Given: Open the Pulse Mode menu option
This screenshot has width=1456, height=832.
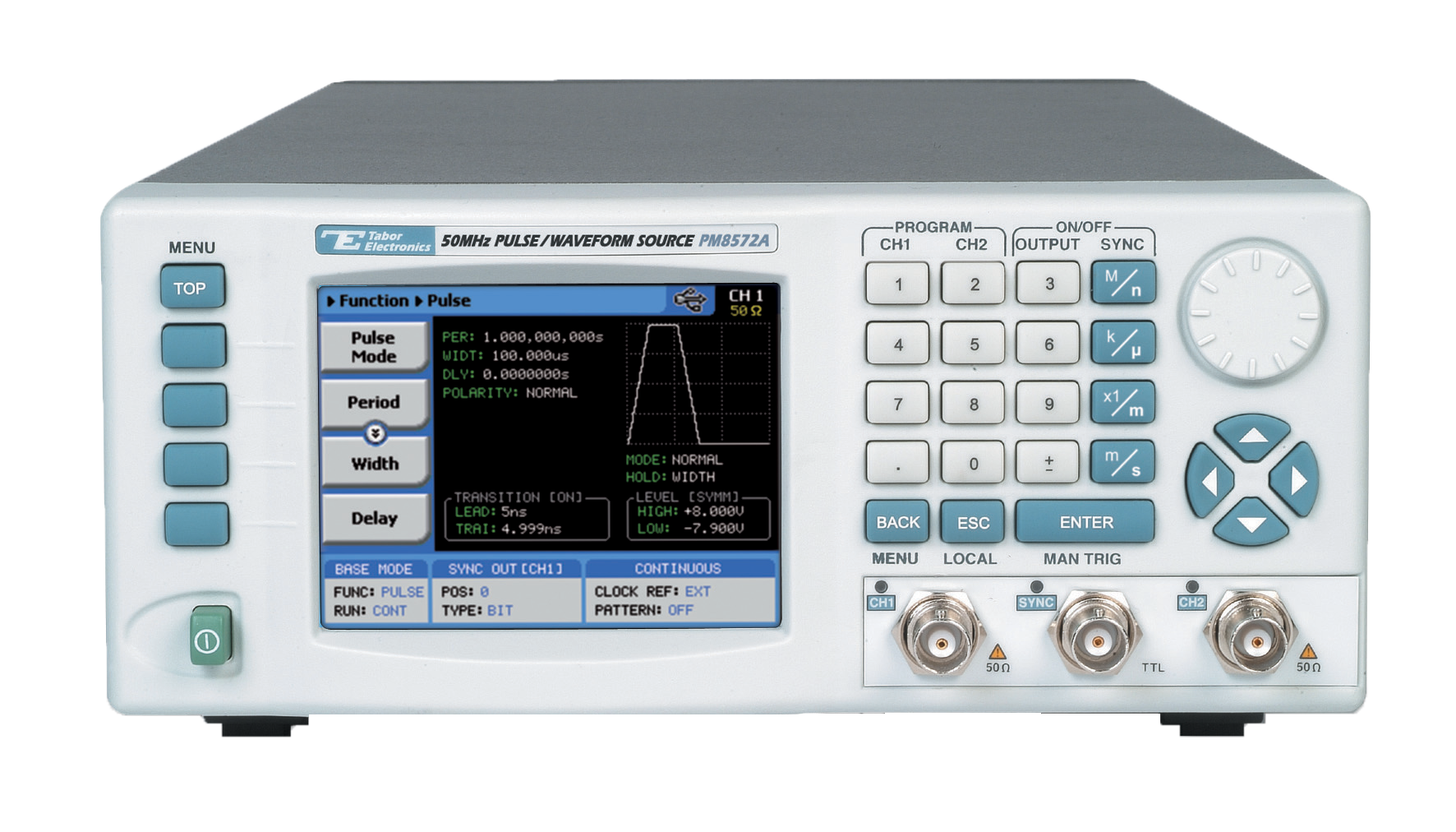Looking at the screenshot, I should tap(374, 347).
